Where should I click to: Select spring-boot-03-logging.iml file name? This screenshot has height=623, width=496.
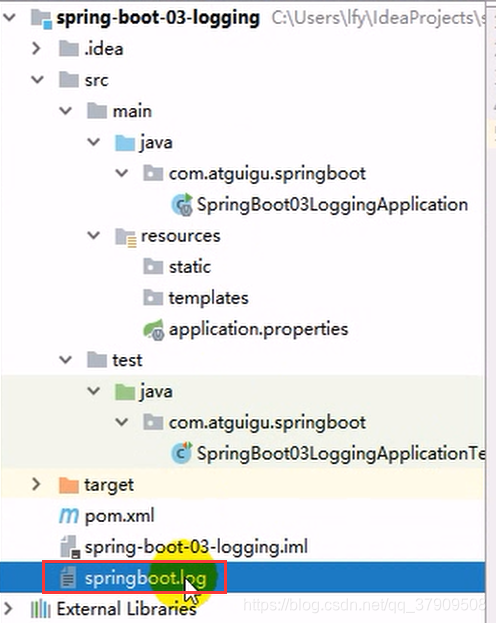(196, 548)
